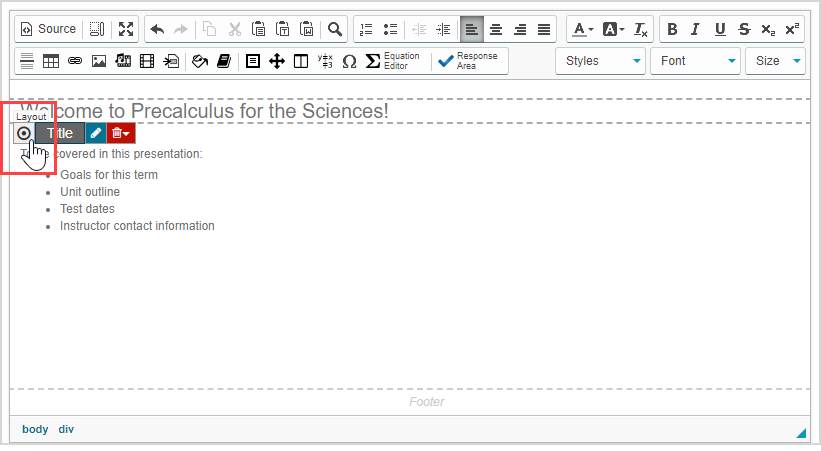821x451 pixels.
Task: Toggle bold formatting
Action: point(672,29)
